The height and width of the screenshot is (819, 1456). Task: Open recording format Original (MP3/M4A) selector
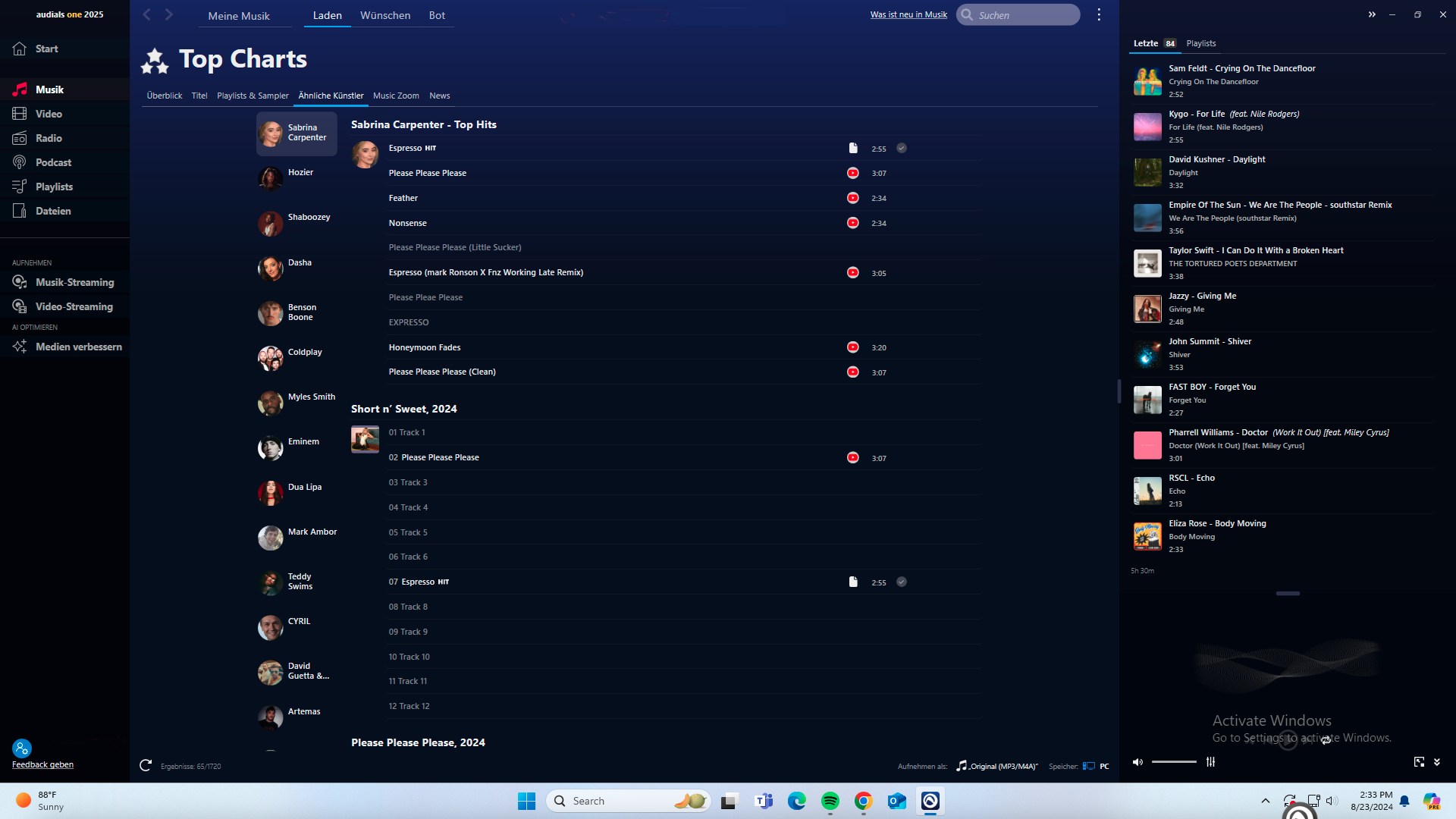click(x=997, y=766)
